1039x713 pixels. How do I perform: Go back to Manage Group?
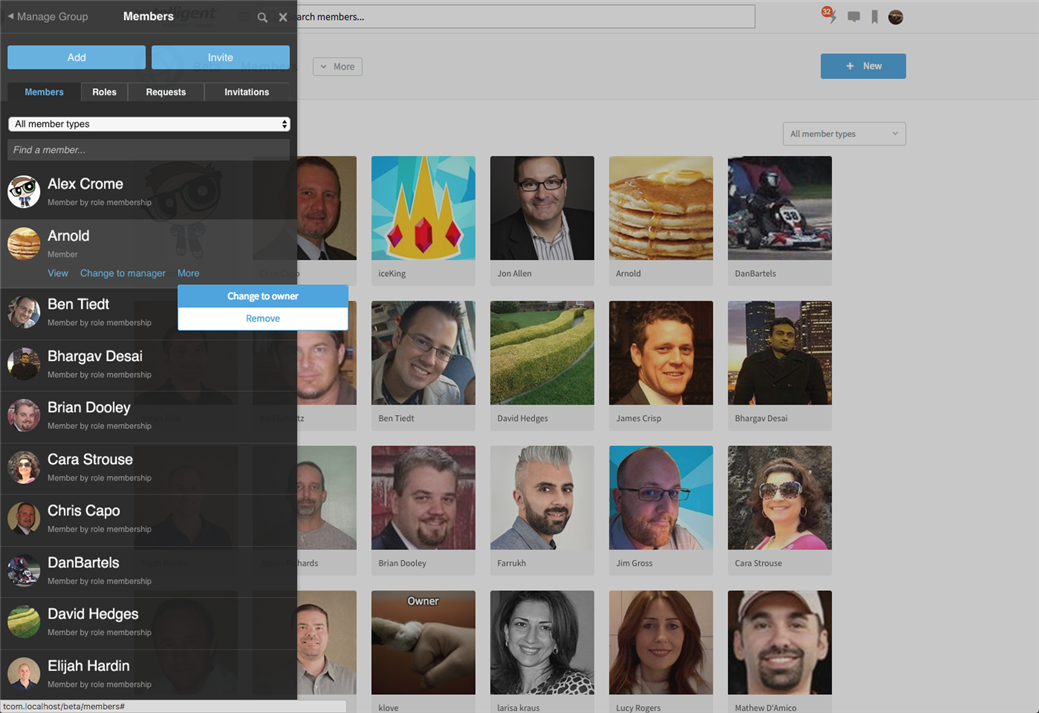point(48,17)
